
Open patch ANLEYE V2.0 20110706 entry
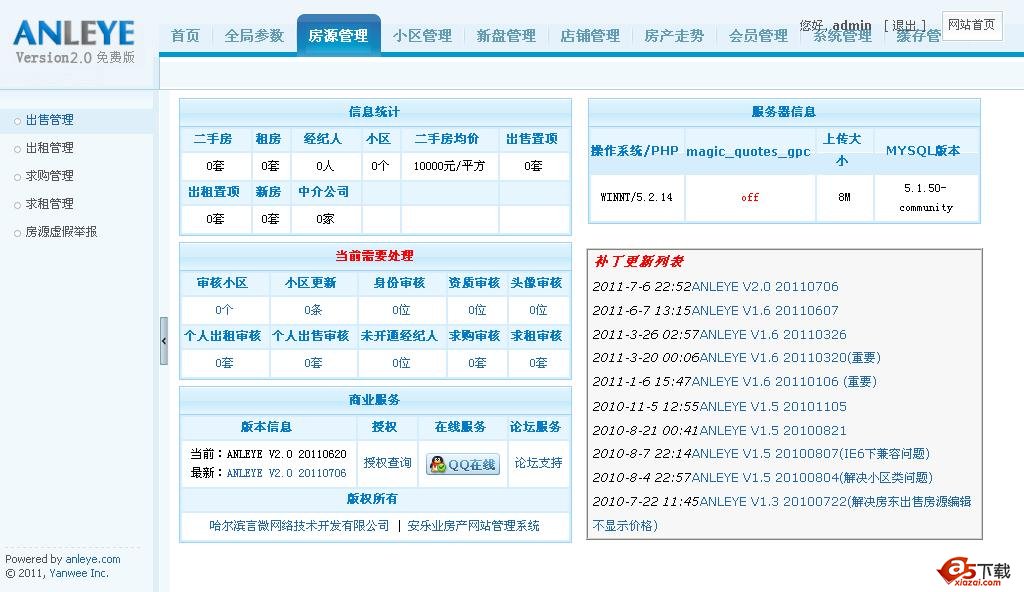coord(765,287)
